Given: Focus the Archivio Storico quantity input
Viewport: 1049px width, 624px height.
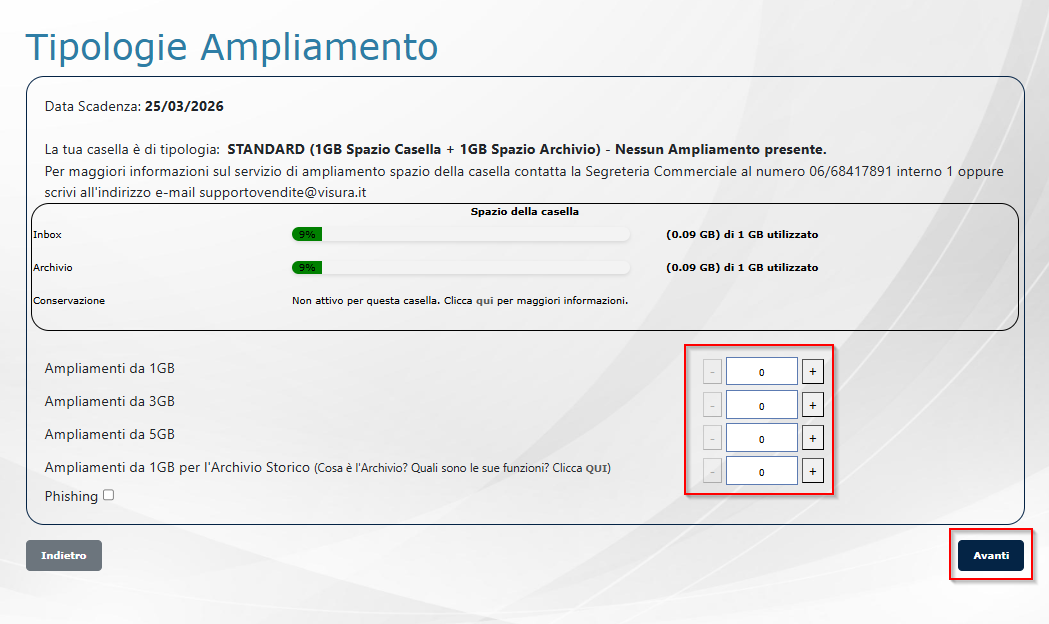Looking at the screenshot, I should click(761, 471).
